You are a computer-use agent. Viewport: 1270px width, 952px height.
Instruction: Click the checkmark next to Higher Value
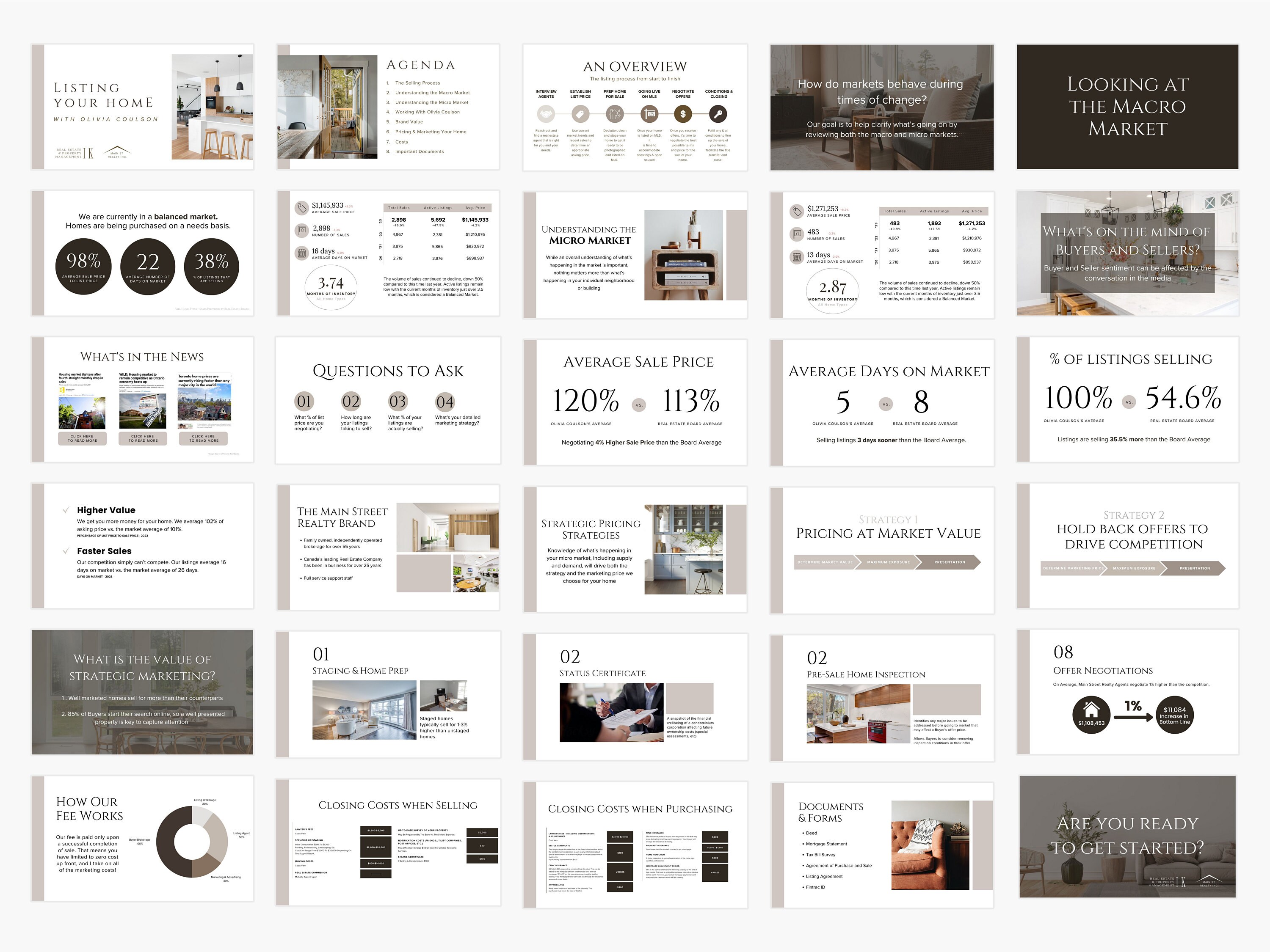pos(66,510)
